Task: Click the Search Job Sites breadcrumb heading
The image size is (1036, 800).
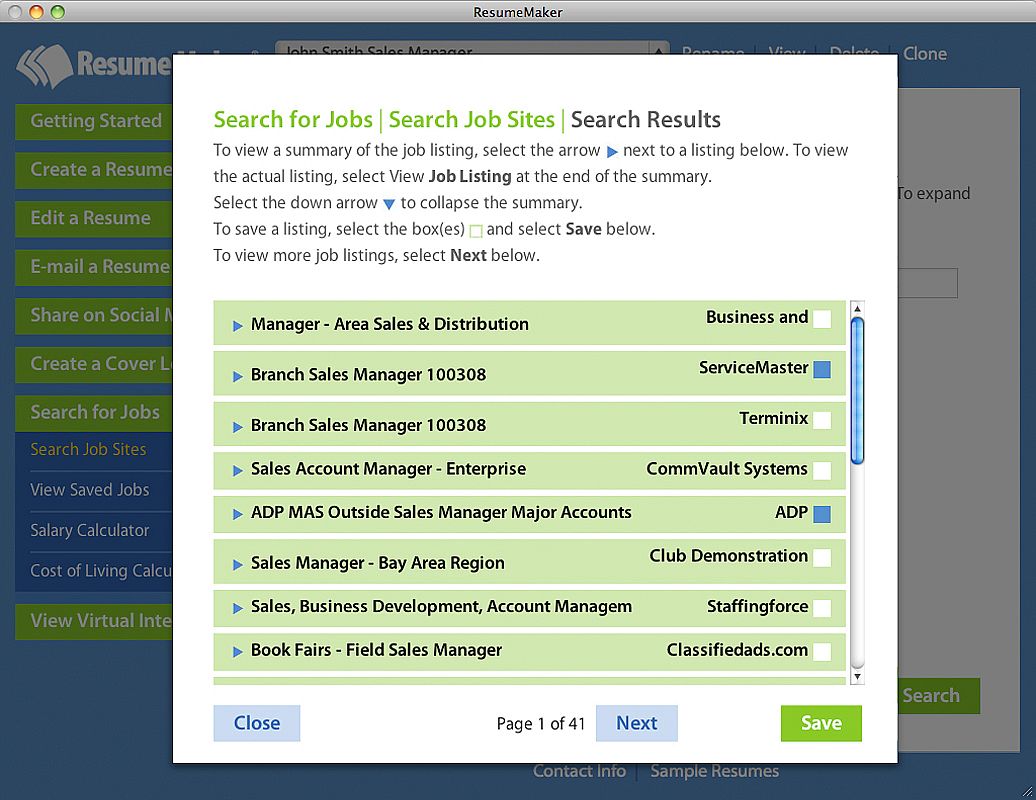Action: [x=472, y=120]
